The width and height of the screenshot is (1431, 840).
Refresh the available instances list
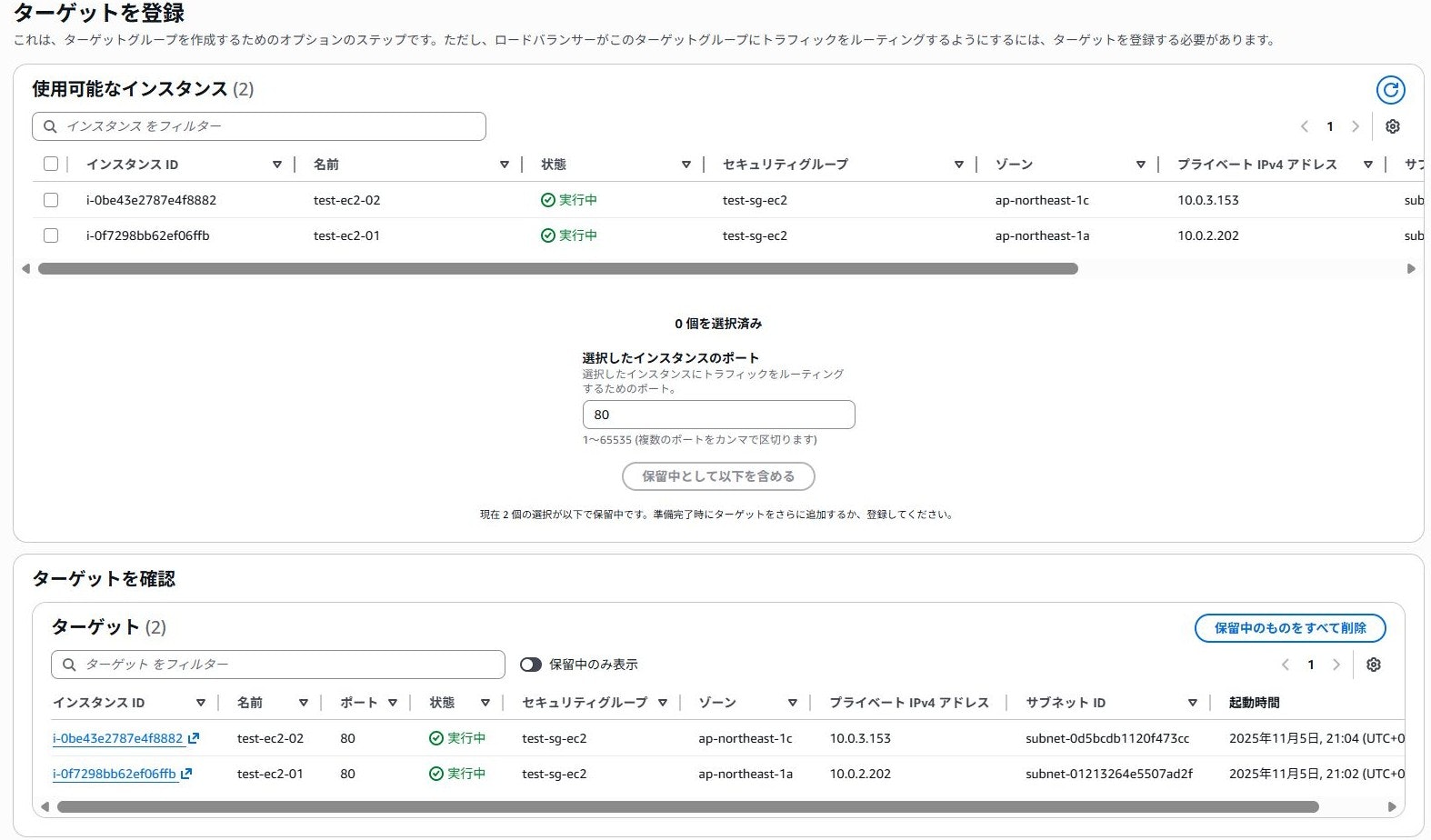(x=1390, y=90)
